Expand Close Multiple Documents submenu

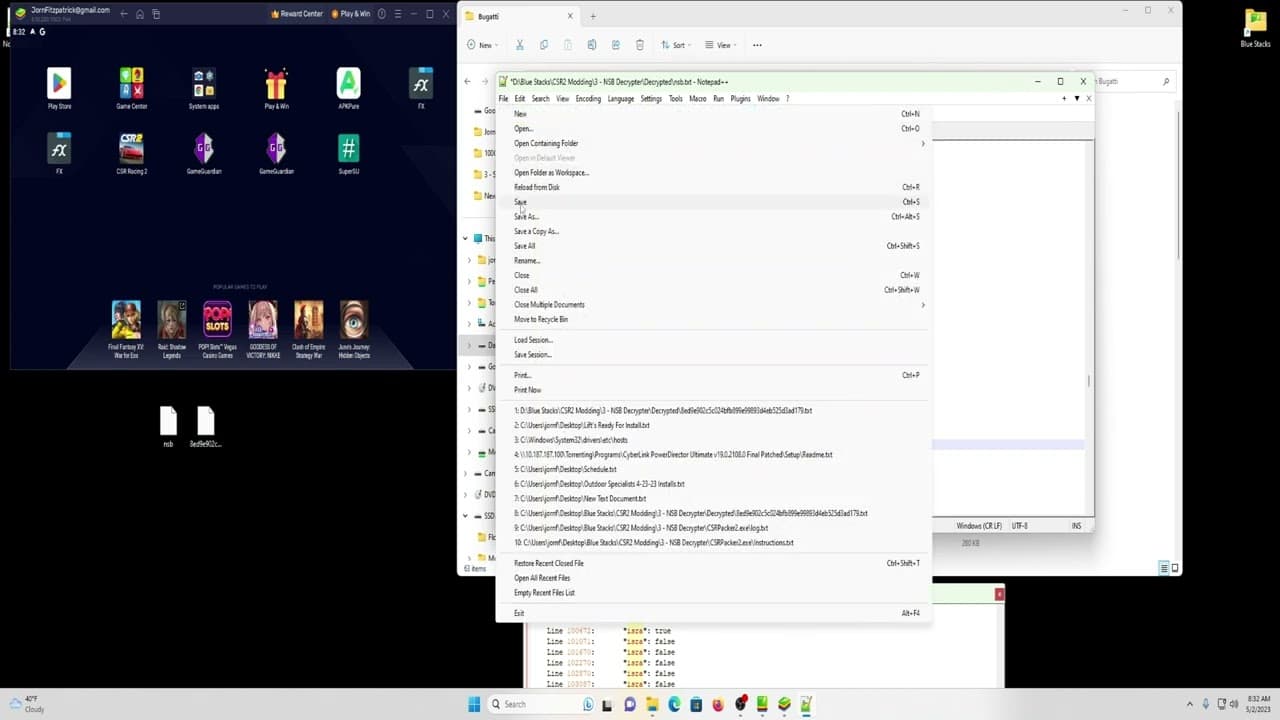(x=713, y=304)
